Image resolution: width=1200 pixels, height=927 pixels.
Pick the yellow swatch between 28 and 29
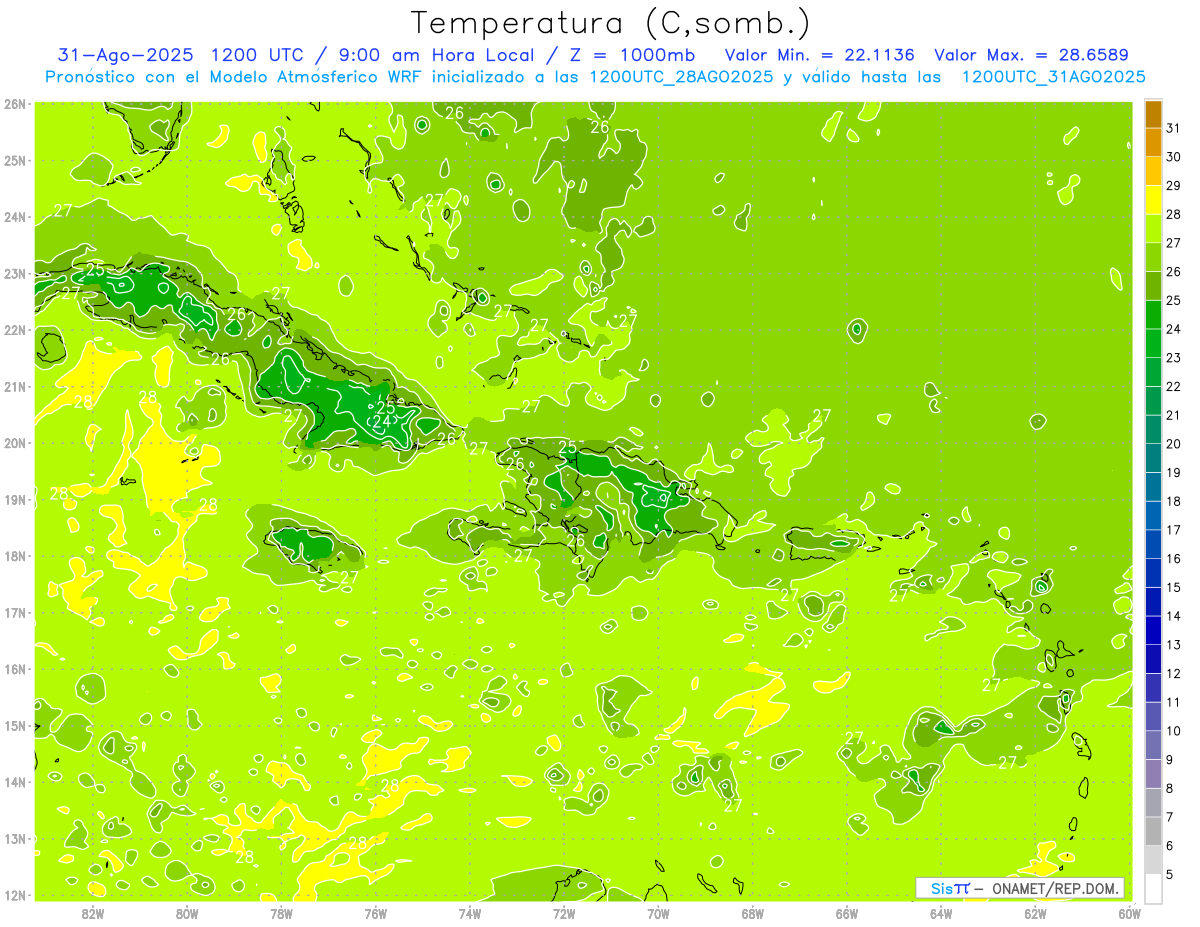pos(1153,200)
